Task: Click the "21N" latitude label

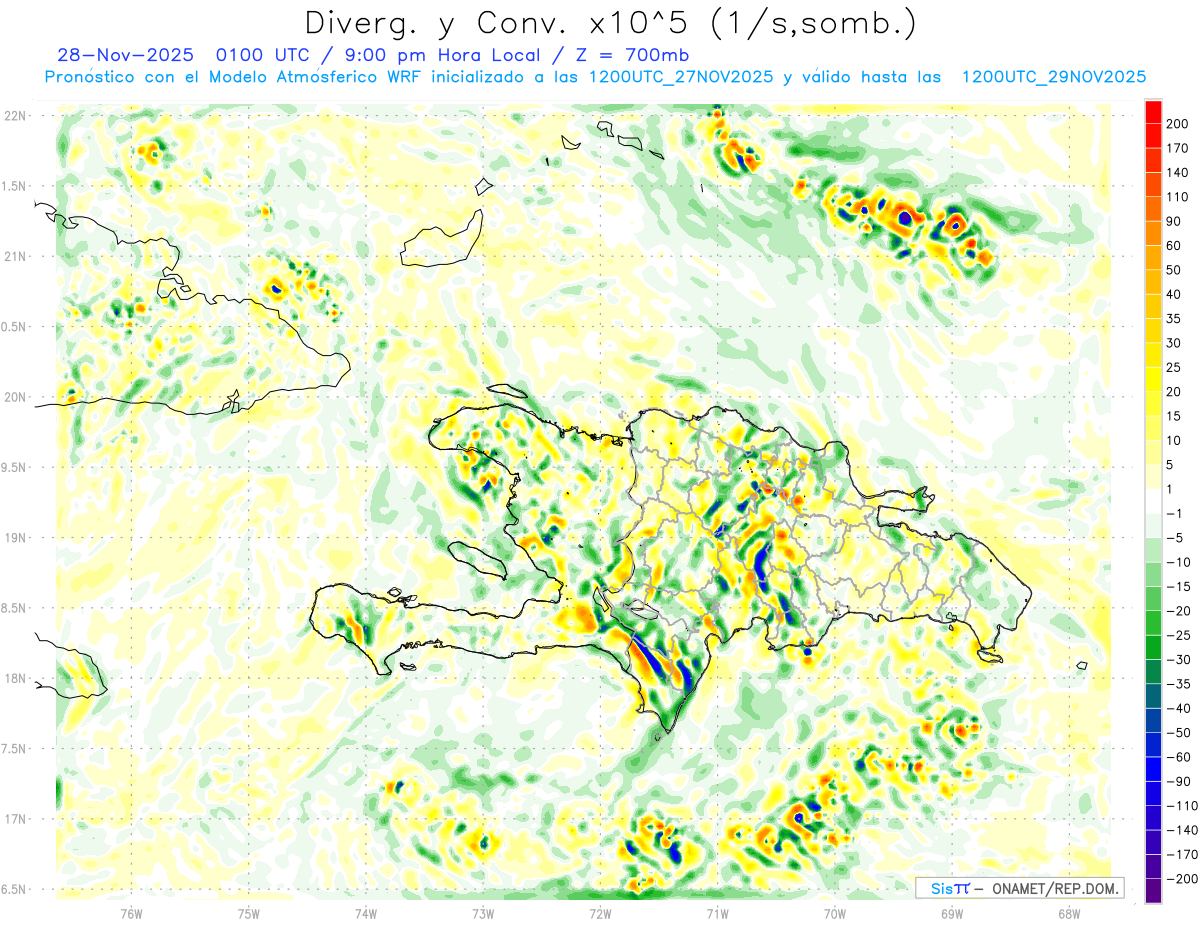Action: coord(14,256)
